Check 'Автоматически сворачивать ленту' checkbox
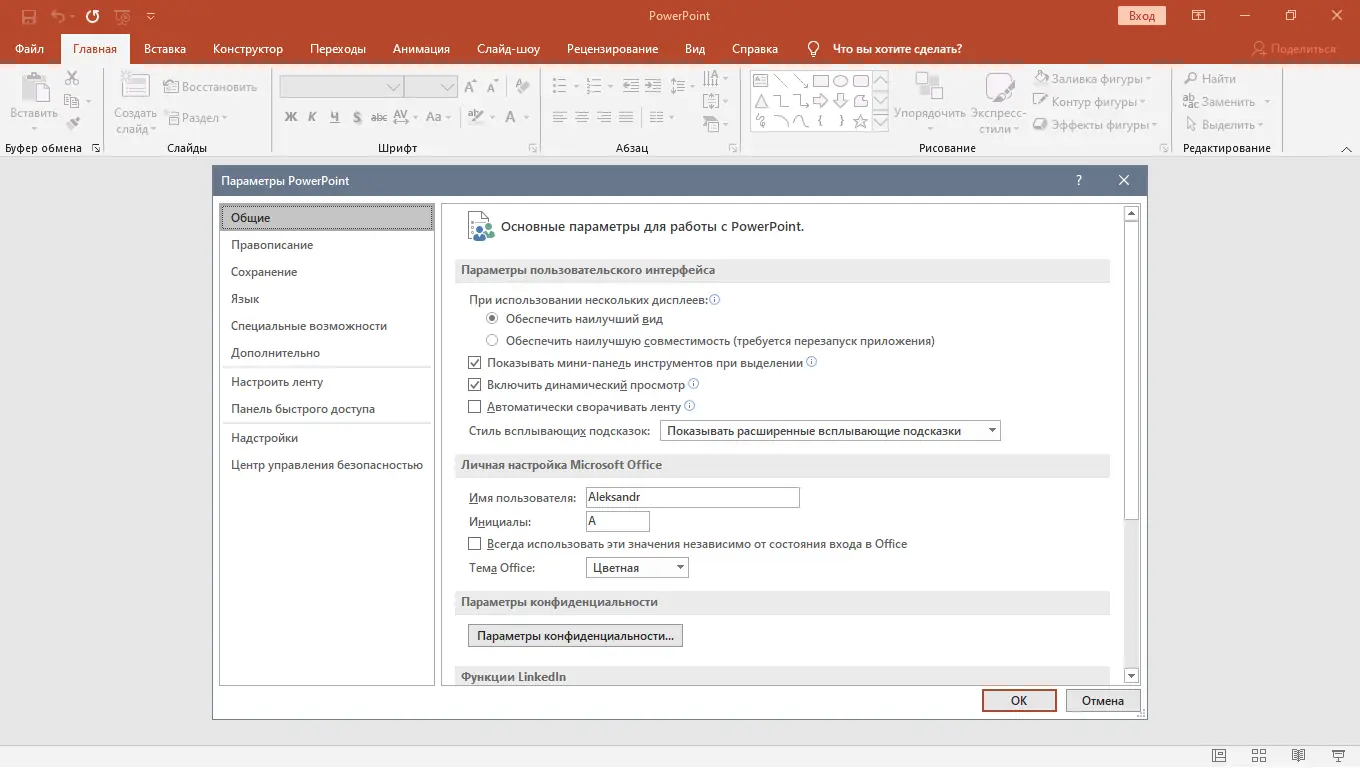 [x=475, y=407]
